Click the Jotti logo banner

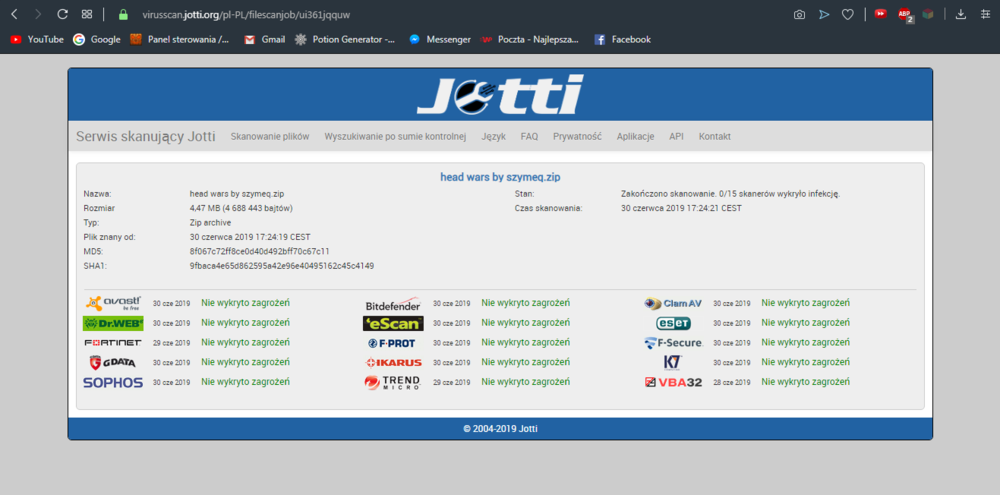[x=500, y=94]
